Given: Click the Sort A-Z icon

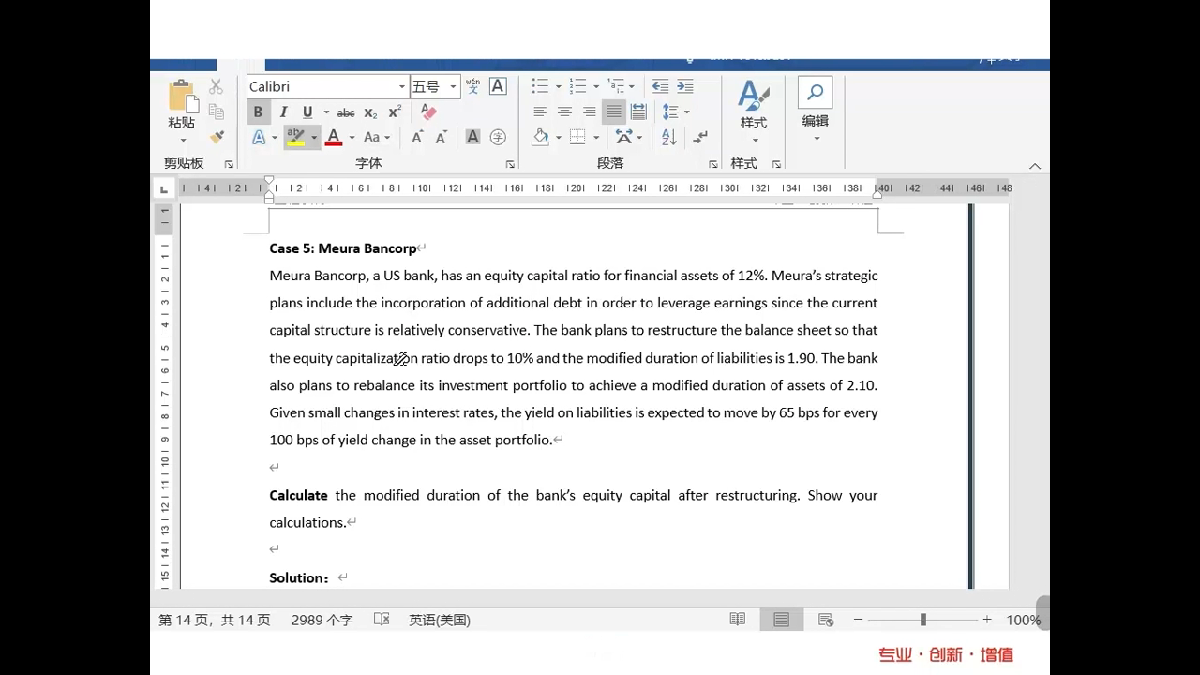Looking at the screenshot, I should tap(669, 137).
